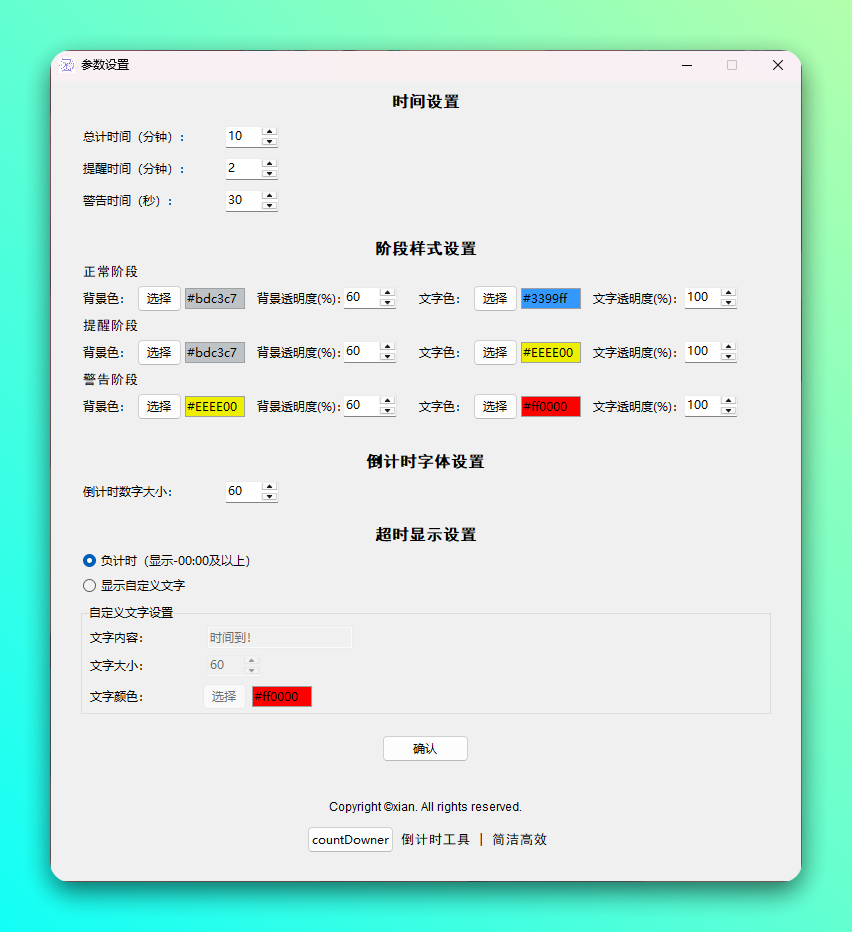Choose normal stage background color button

click(x=159, y=298)
